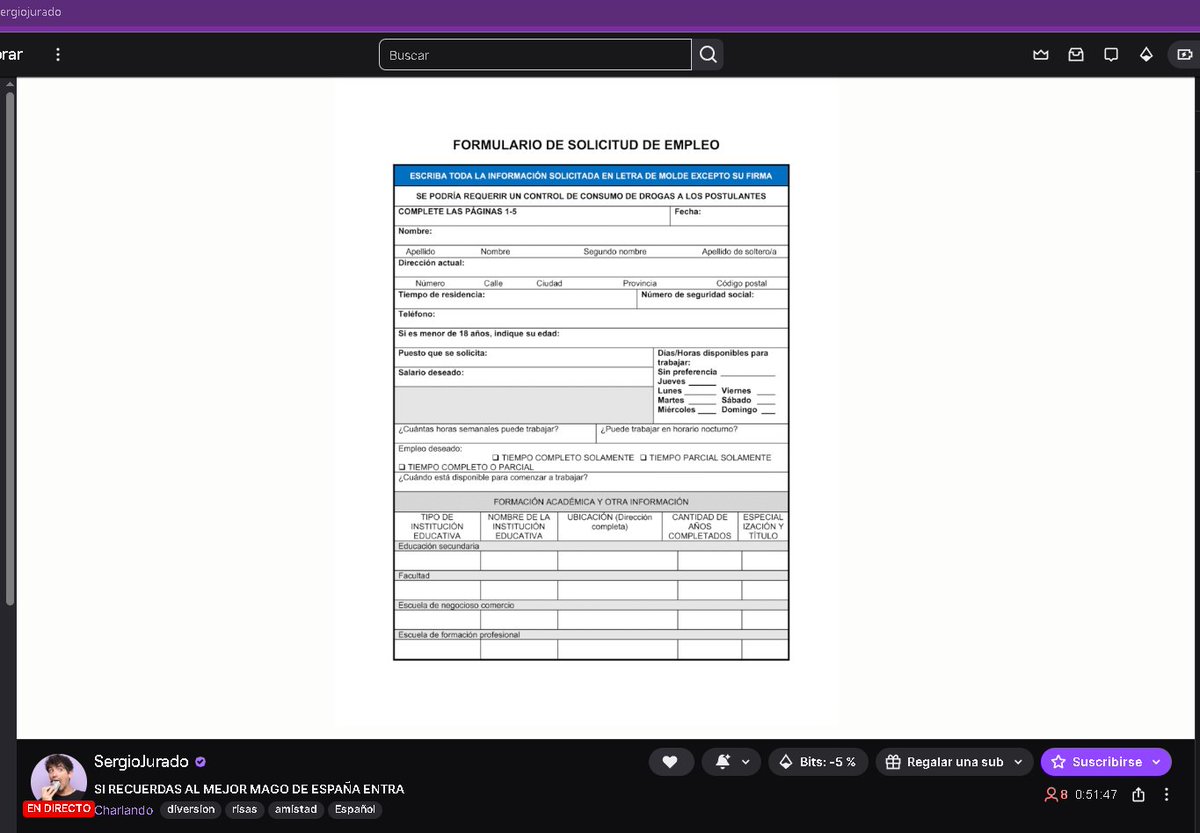This screenshot has height=833, width=1200.
Task: Click the Puesto que se solicita: field
Action: [524, 357]
